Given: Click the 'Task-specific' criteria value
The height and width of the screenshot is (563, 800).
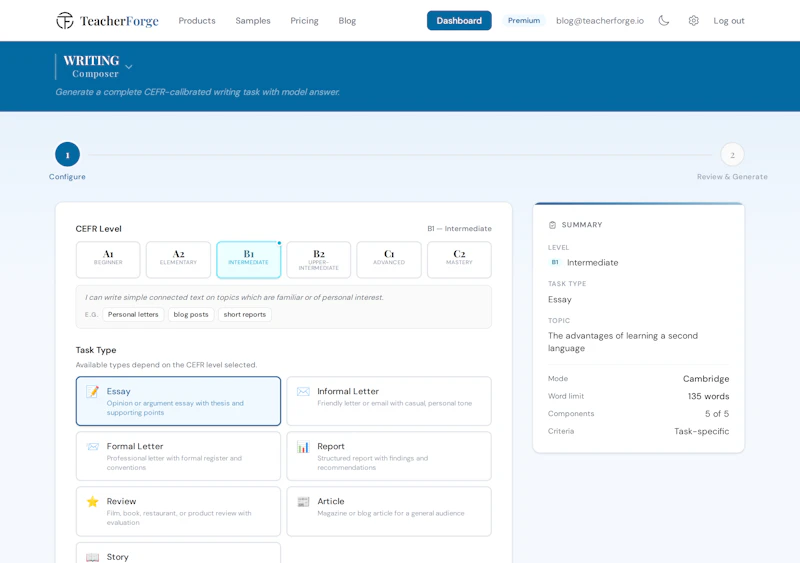Looking at the screenshot, I should 702,431.
